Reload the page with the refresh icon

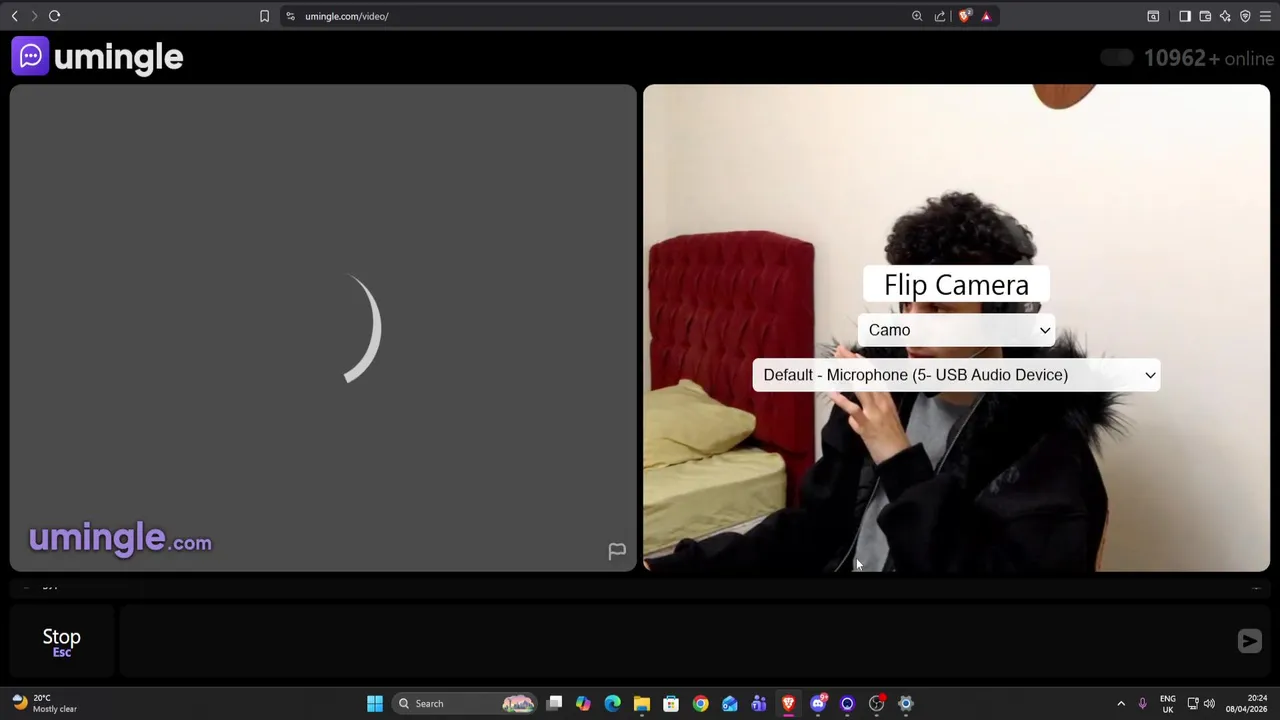(x=55, y=16)
